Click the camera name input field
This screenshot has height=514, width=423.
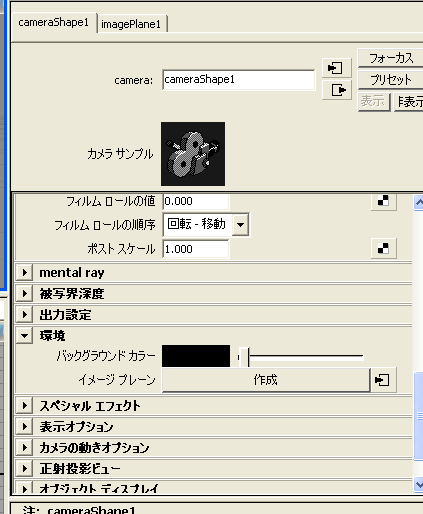click(239, 80)
